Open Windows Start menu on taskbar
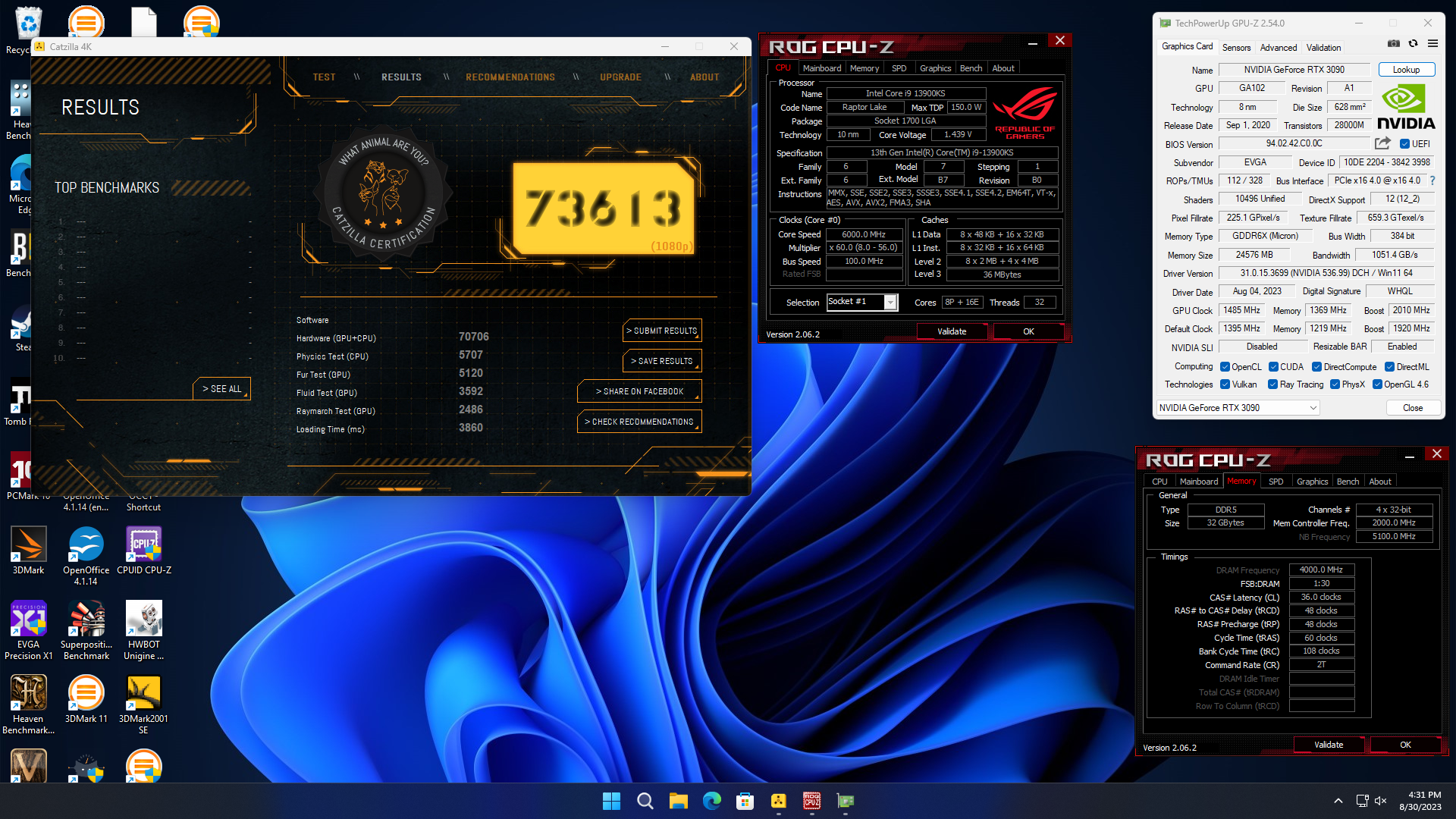This screenshot has height=819, width=1456. (611, 801)
